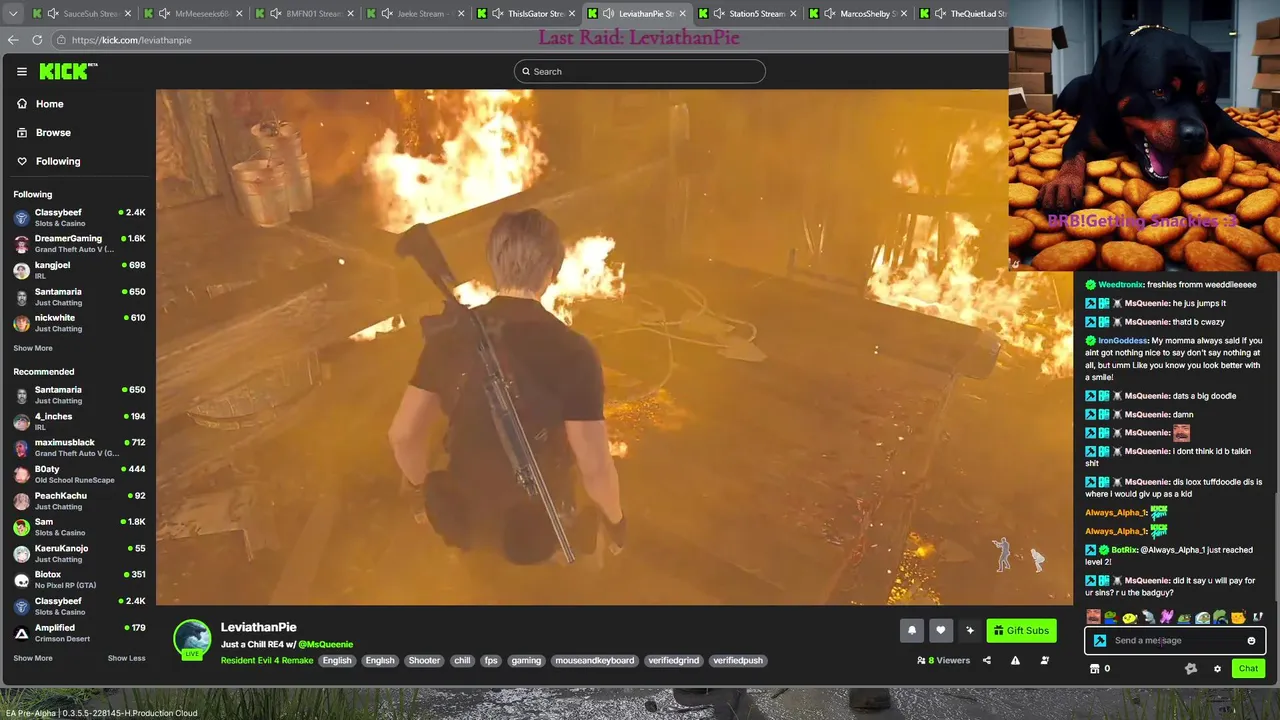The image size is (1280, 720).
Task: Open the Kick hamburger menu
Action: coord(21,71)
